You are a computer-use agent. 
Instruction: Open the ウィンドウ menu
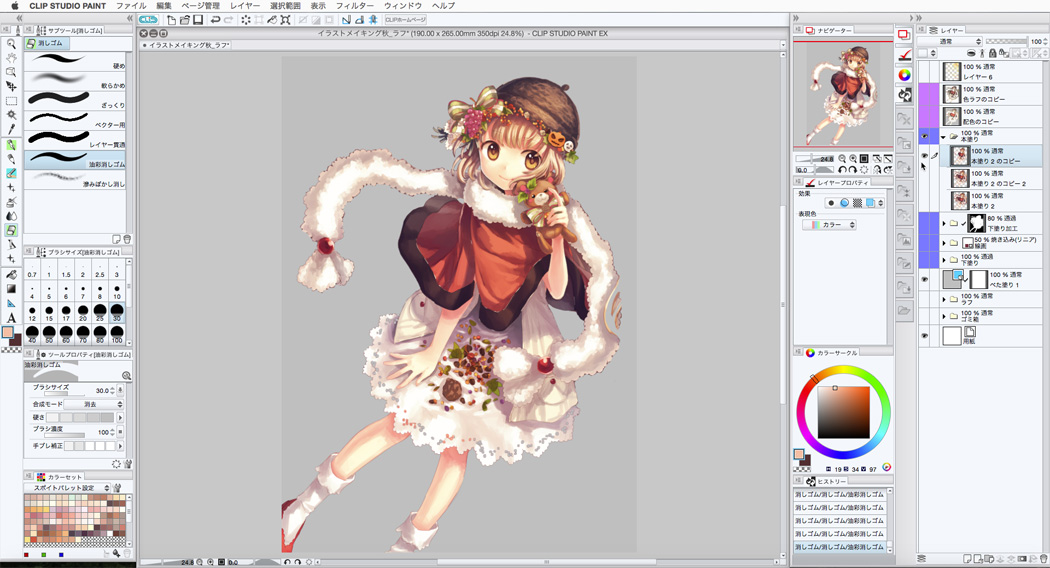point(402,5)
